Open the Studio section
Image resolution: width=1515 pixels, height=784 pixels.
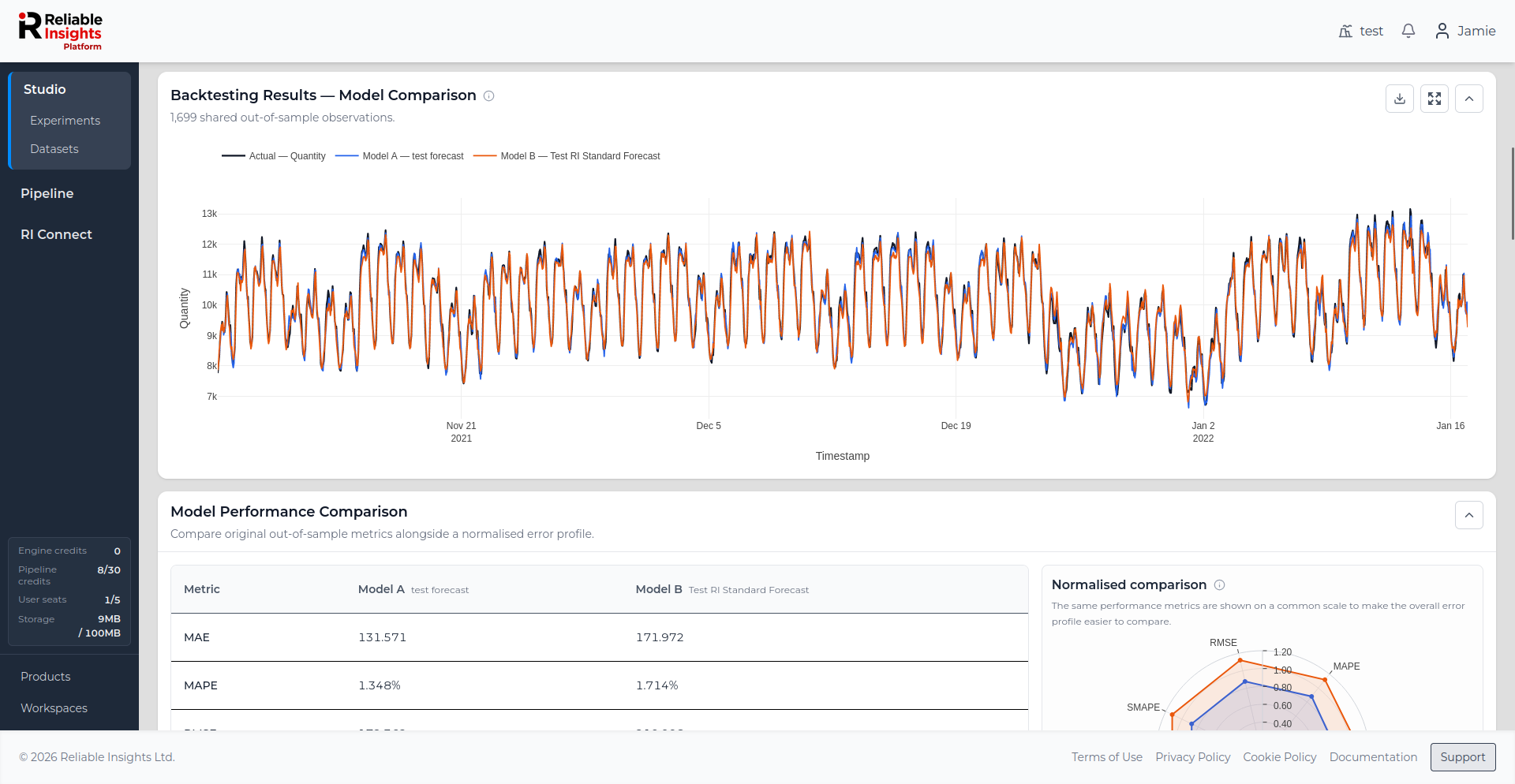click(44, 89)
